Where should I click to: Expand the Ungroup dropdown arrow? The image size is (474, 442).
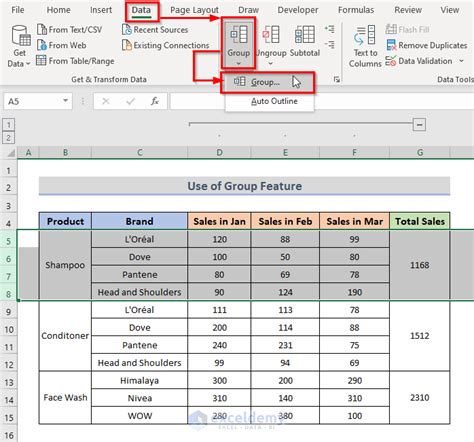click(271, 63)
